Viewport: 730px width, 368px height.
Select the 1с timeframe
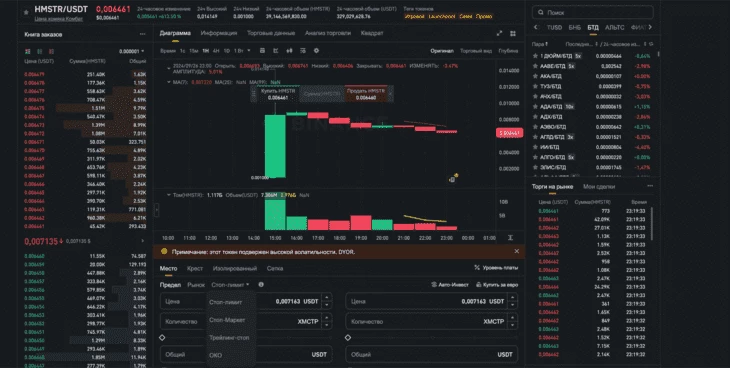182,51
